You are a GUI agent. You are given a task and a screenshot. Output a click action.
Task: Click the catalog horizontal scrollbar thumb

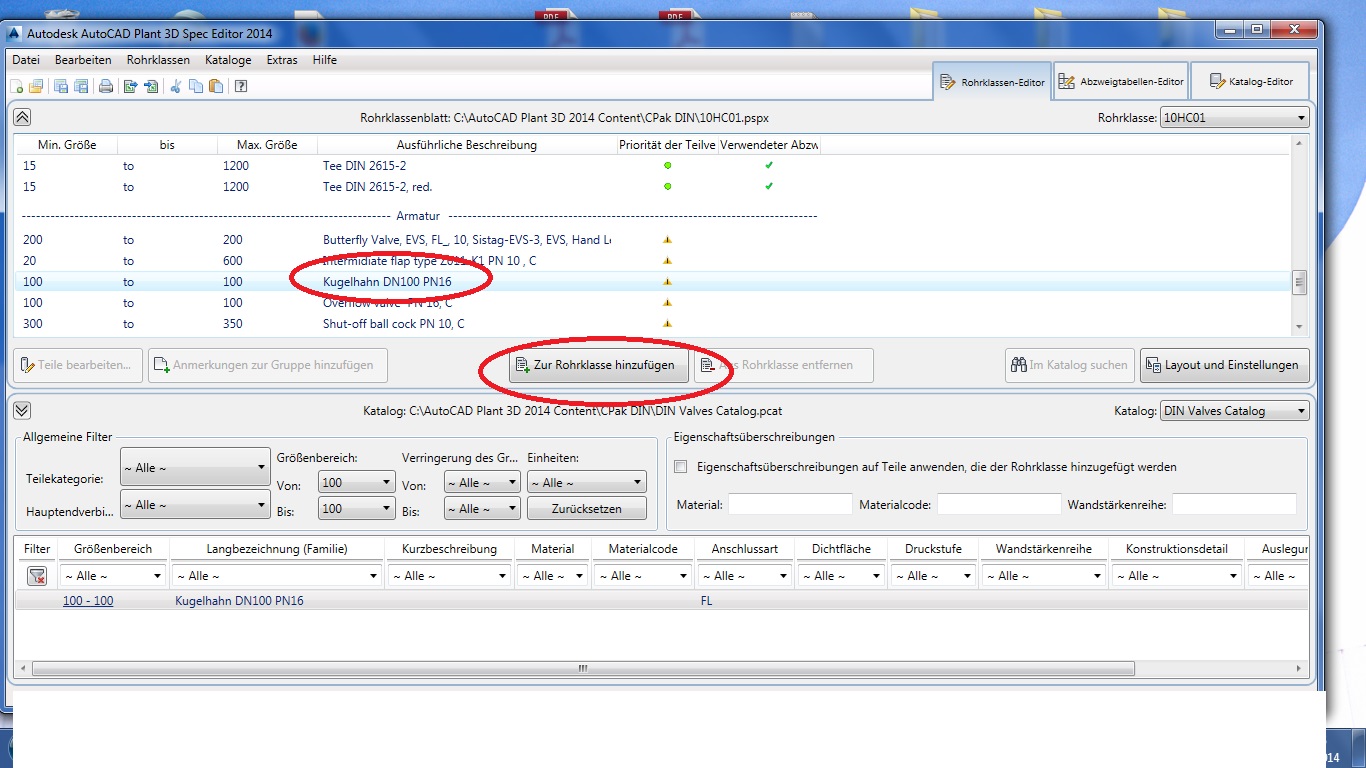(x=583, y=668)
